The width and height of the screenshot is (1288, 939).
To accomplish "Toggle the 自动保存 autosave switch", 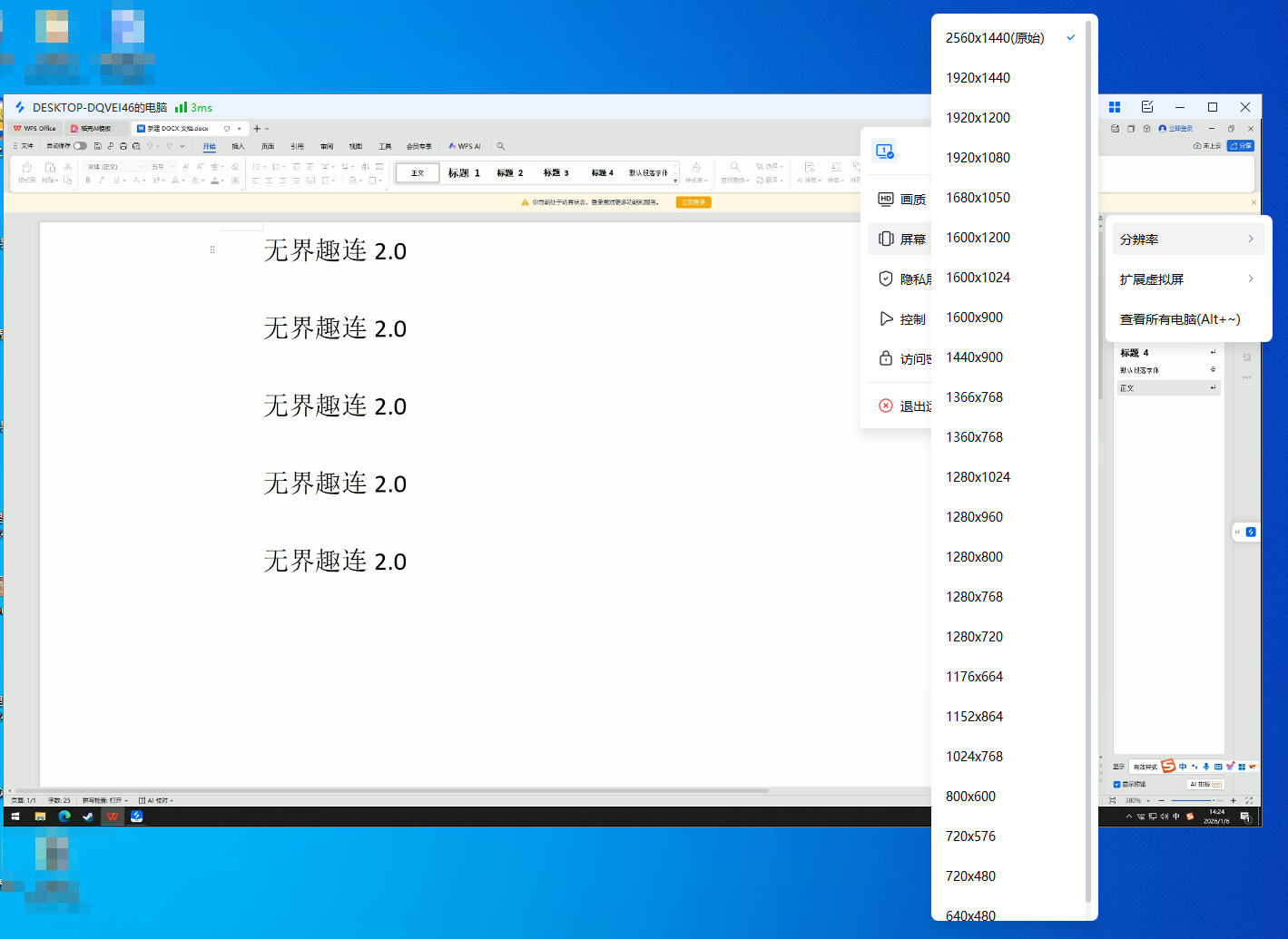I will [x=80, y=146].
